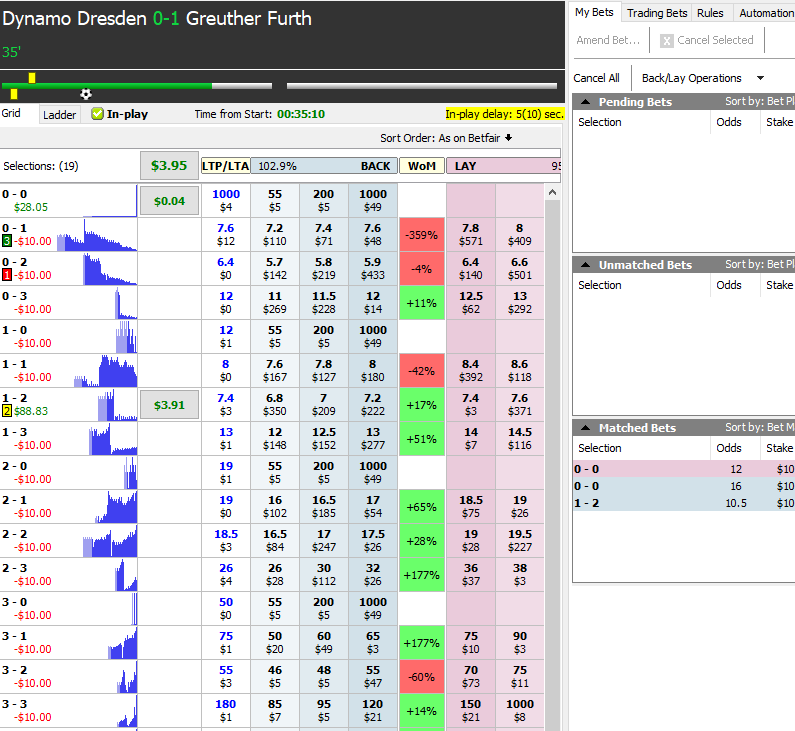
Task: Open Back/Lay Operations dropdown
Action: [x=703, y=78]
